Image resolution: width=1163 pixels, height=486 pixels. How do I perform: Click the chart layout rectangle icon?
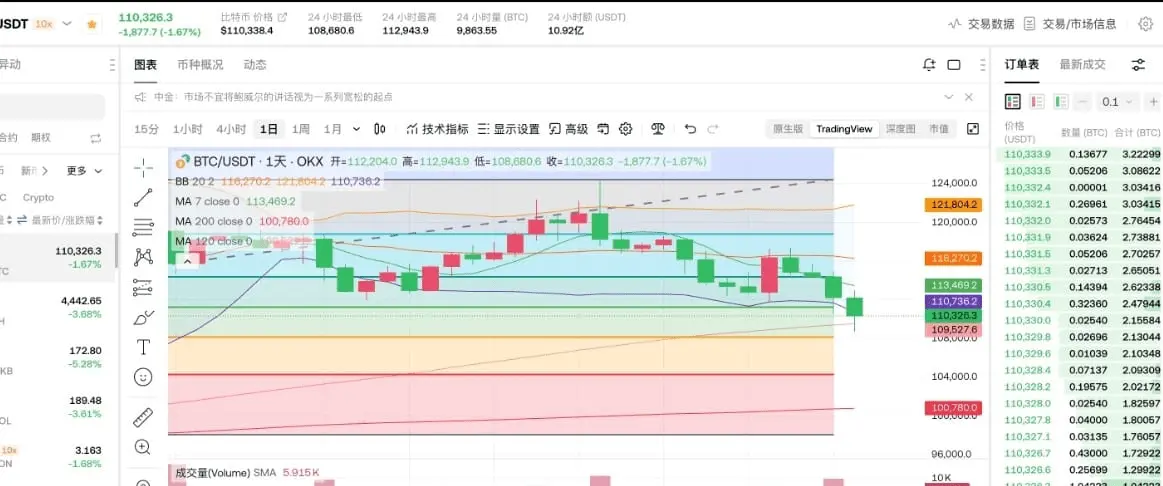(954, 65)
